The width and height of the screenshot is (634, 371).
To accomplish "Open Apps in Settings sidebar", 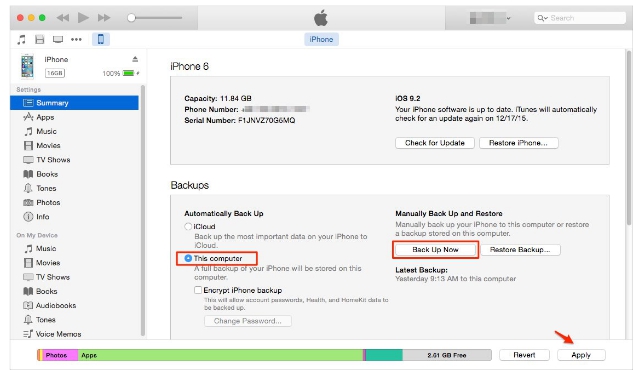I will pyautogui.click(x=74, y=117).
